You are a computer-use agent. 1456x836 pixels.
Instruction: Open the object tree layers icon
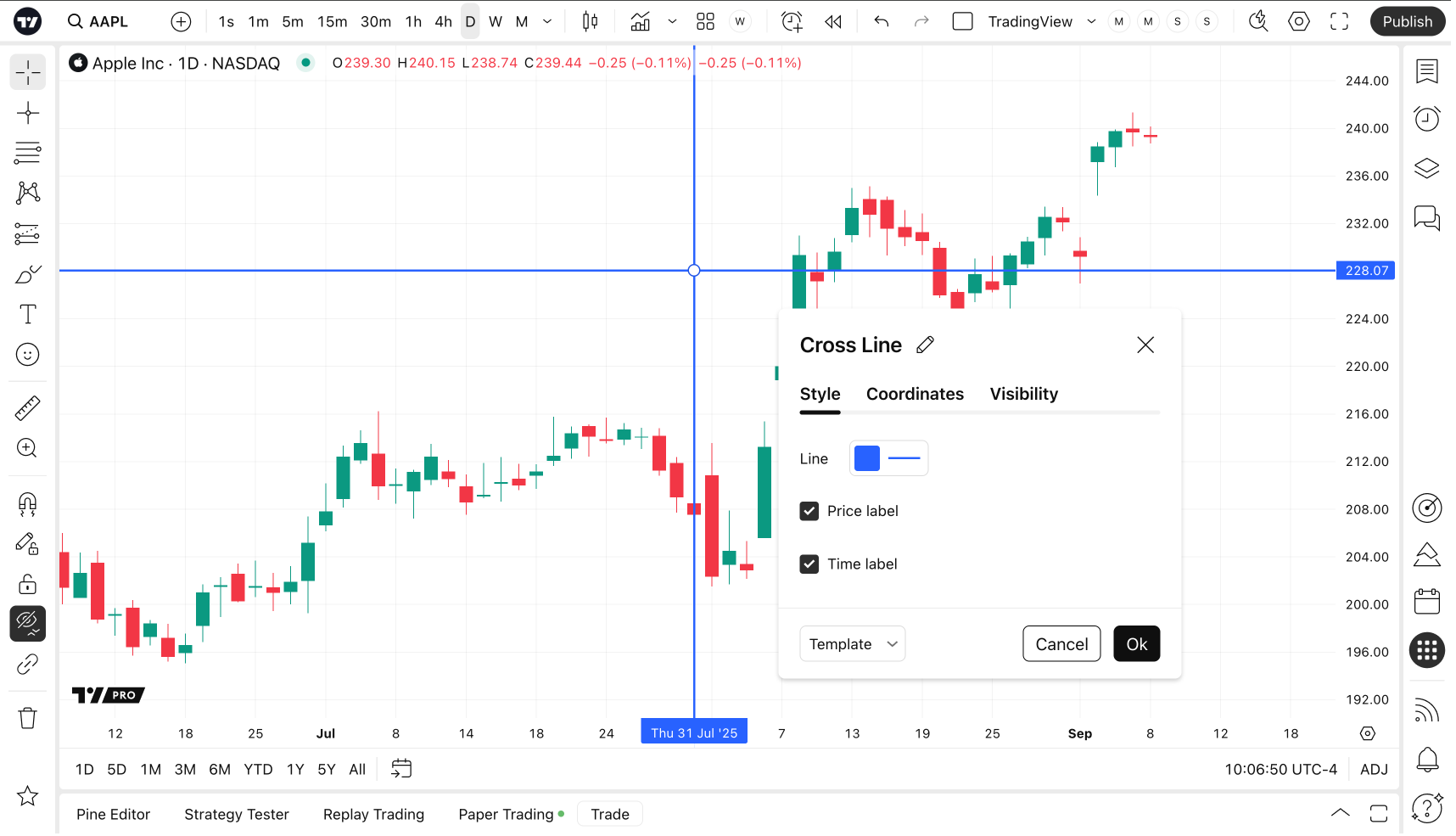click(1429, 170)
